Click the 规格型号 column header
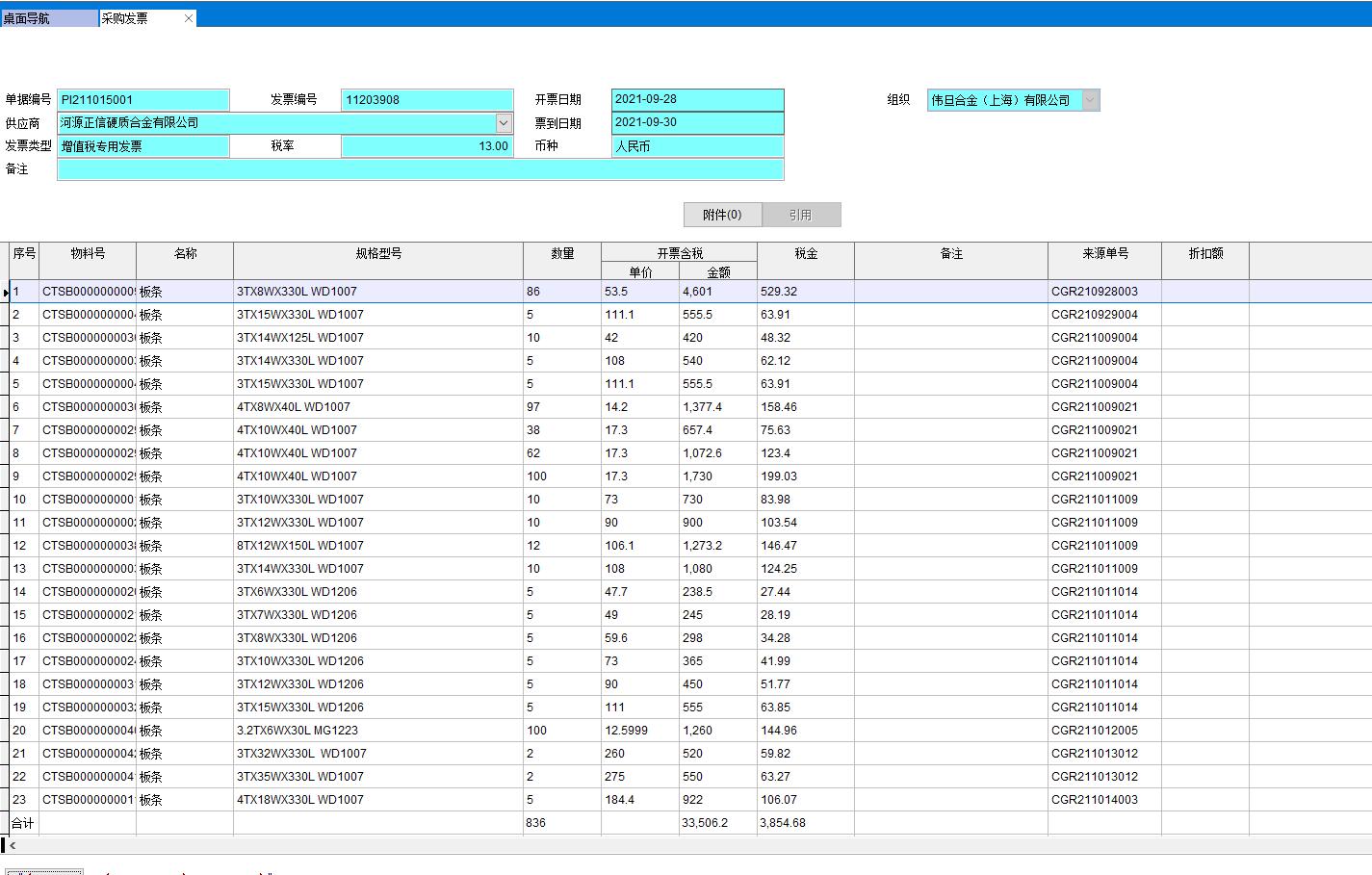1372x875 pixels. (378, 253)
